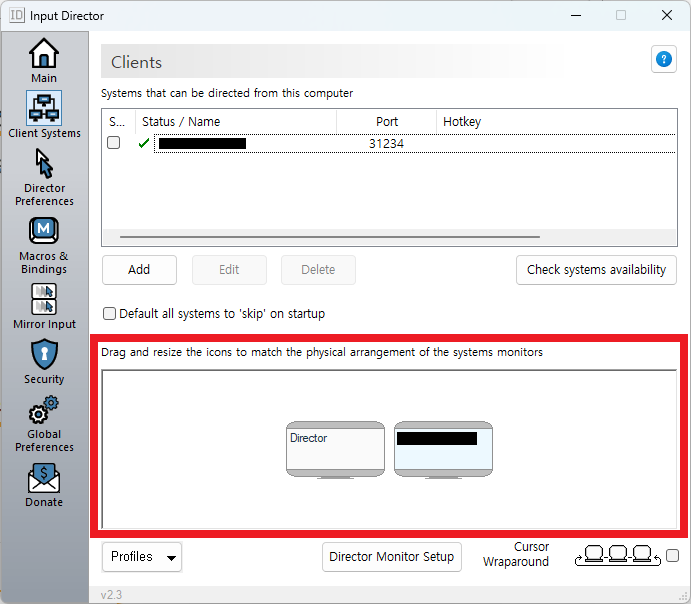This screenshot has width=691, height=604.
Task: Click the green checkmark status icon
Action: [x=144, y=143]
